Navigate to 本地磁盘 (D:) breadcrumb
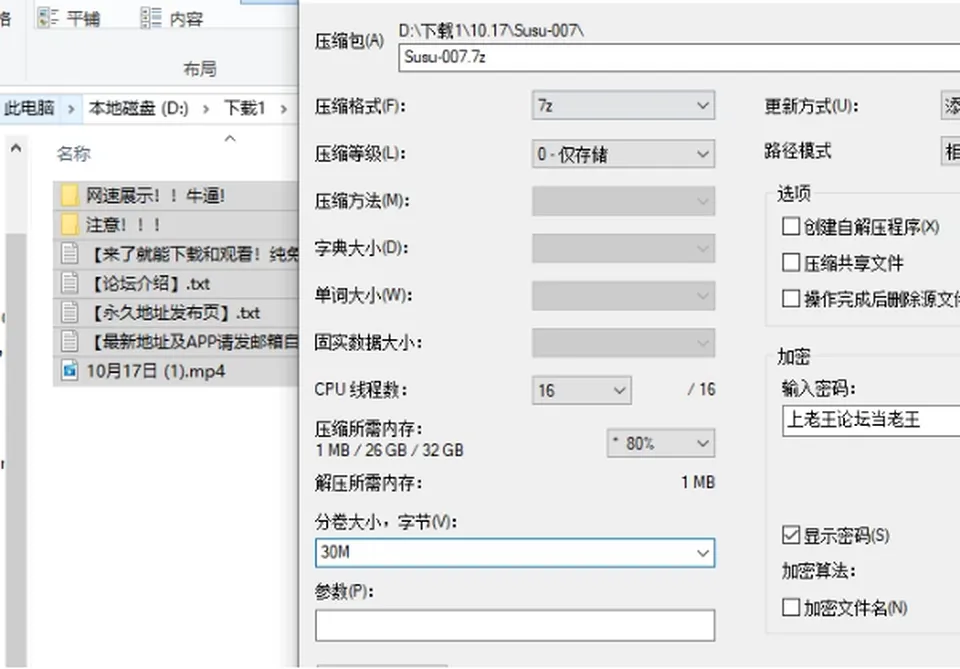The width and height of the screenshot is (960, 669). click(138, 108)
